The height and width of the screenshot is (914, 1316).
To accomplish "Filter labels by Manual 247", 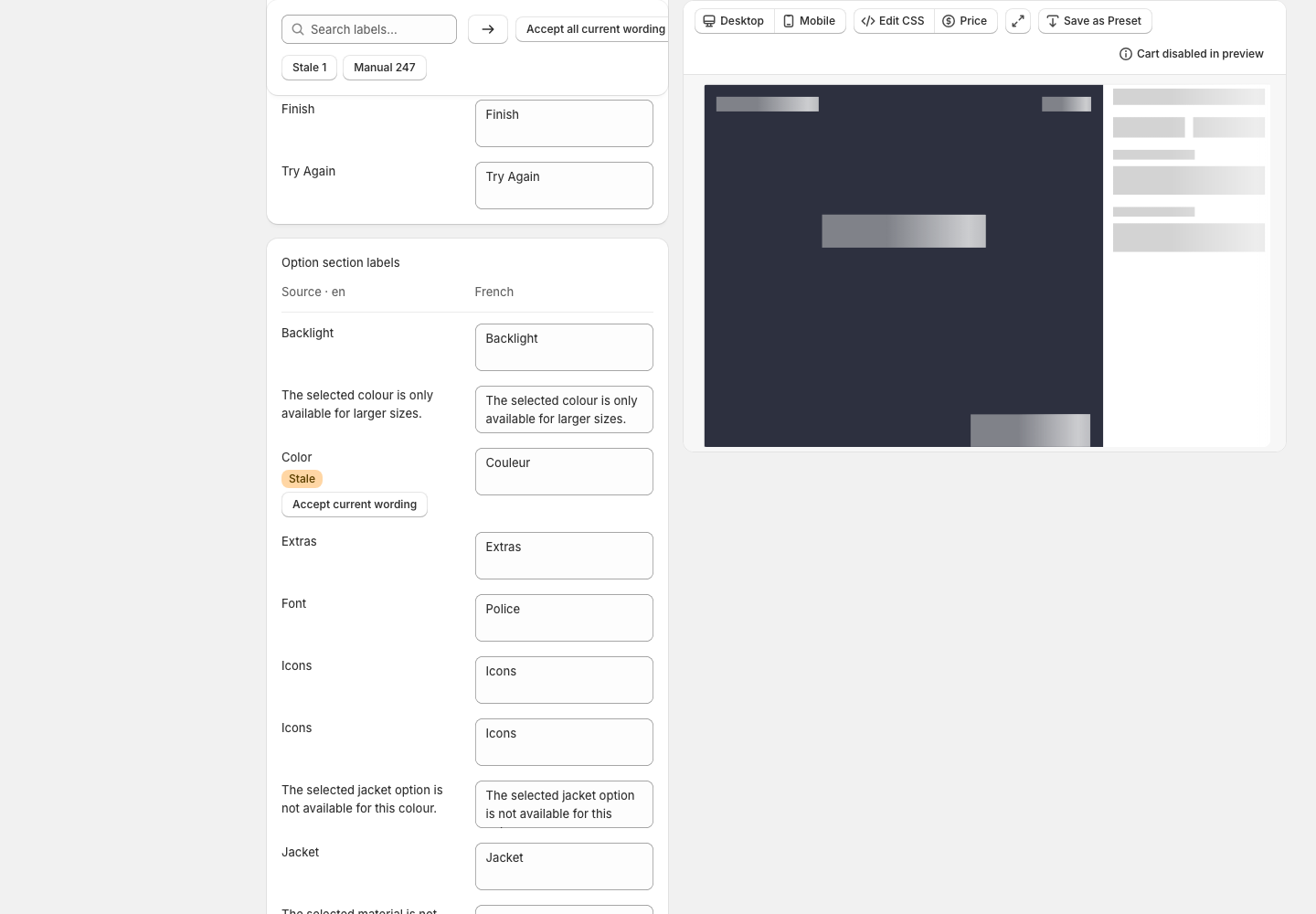I will point(385,68).
